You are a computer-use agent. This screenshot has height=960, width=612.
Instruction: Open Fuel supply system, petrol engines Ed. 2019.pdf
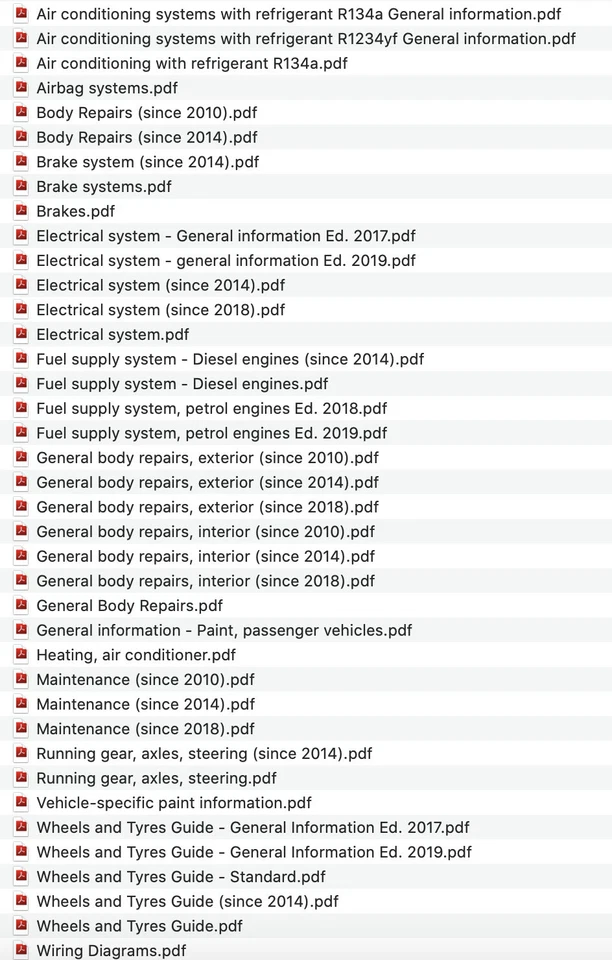[x=210, y=432]
